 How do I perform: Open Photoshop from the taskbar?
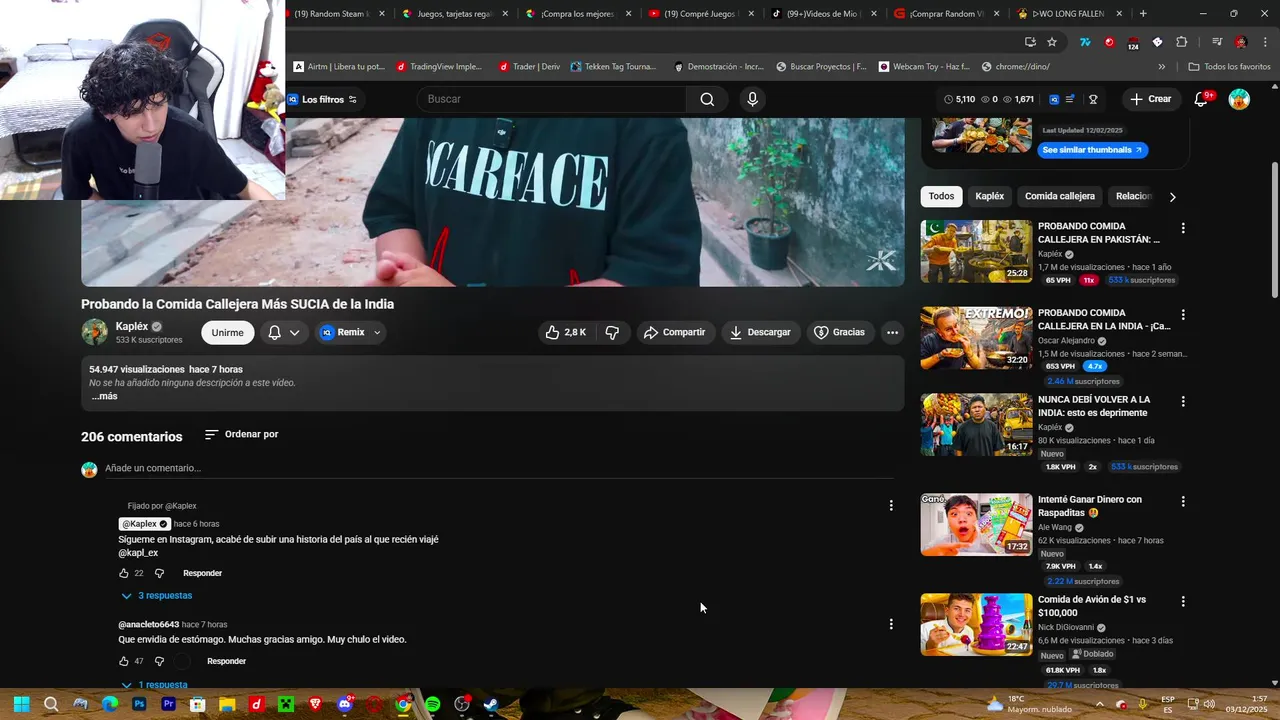coord(139,704)
